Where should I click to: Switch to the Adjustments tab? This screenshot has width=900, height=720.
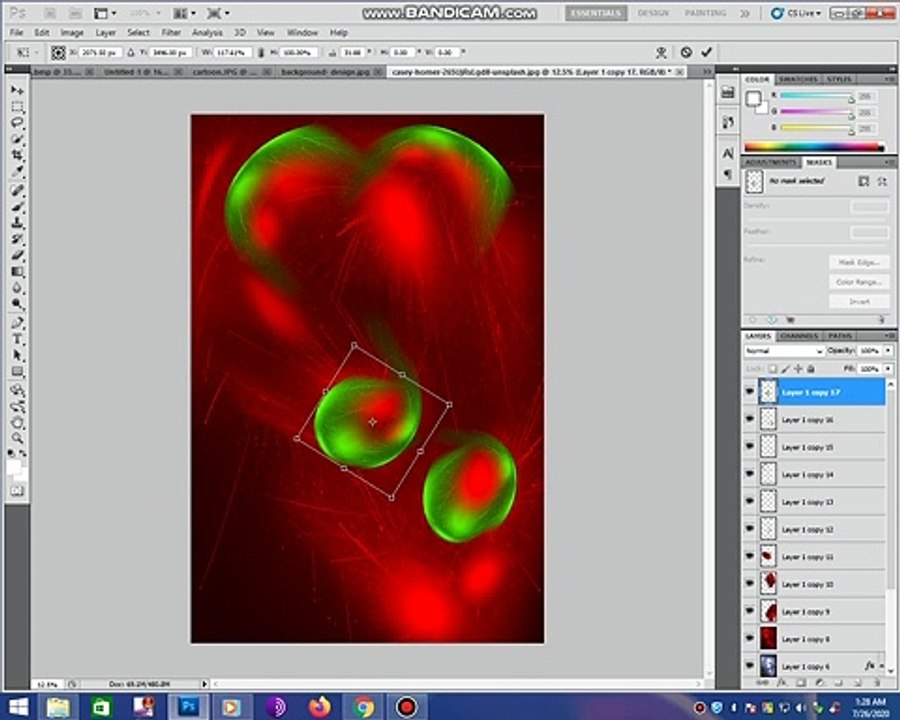point(771,162)
